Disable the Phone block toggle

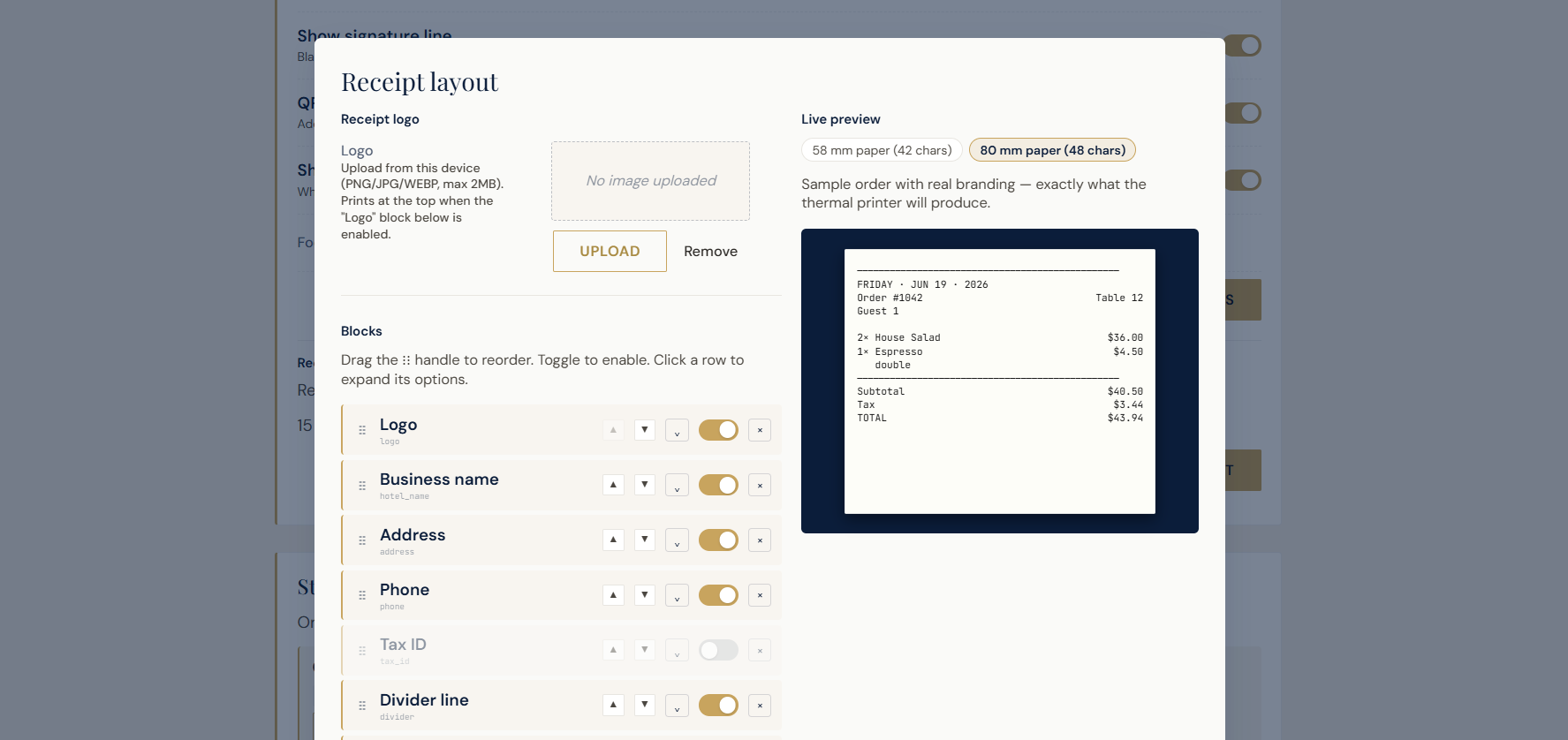click(718, 595)
